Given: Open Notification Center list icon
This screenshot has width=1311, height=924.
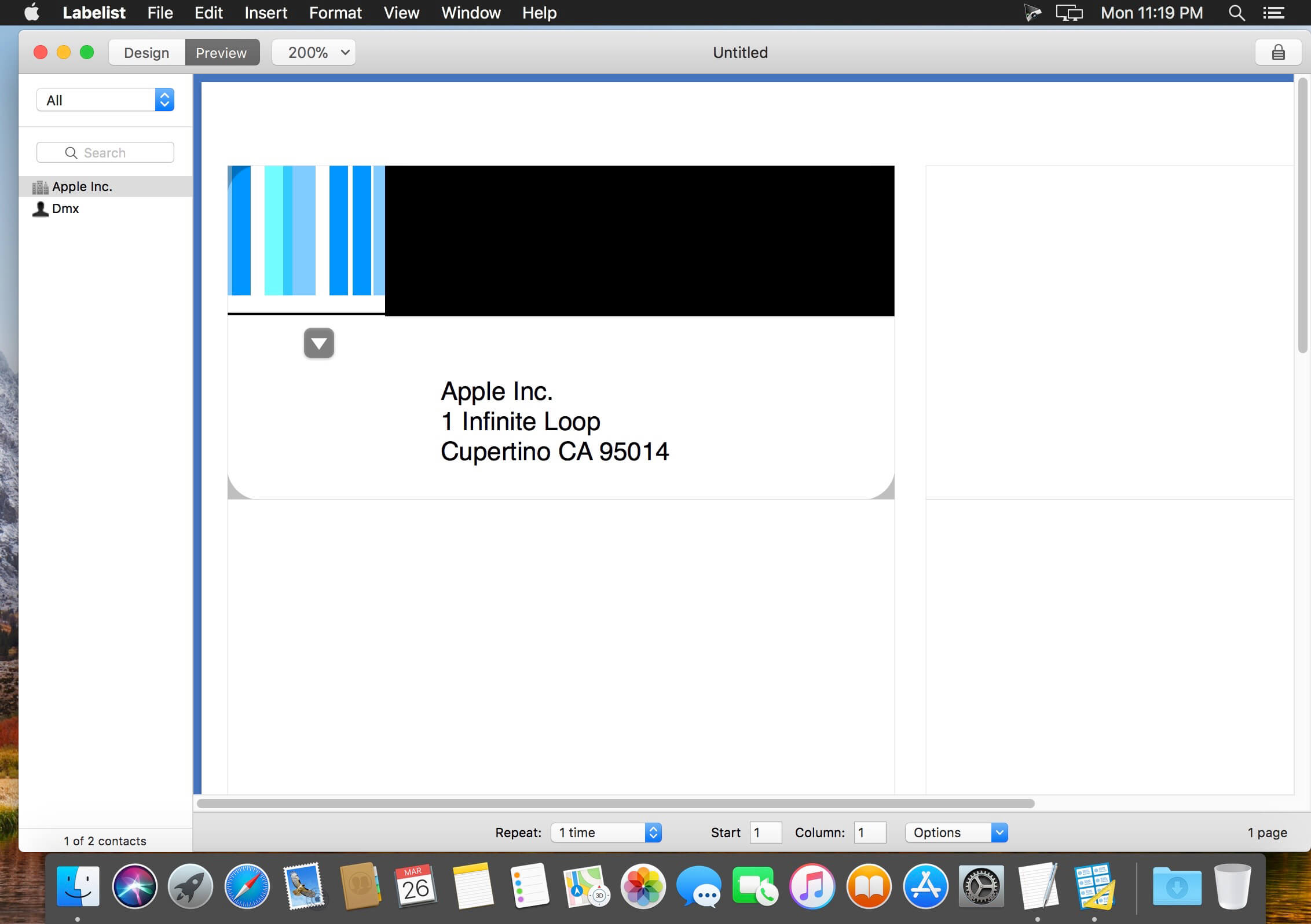Looking at the screenshot, I should [x=1274, y=13].
